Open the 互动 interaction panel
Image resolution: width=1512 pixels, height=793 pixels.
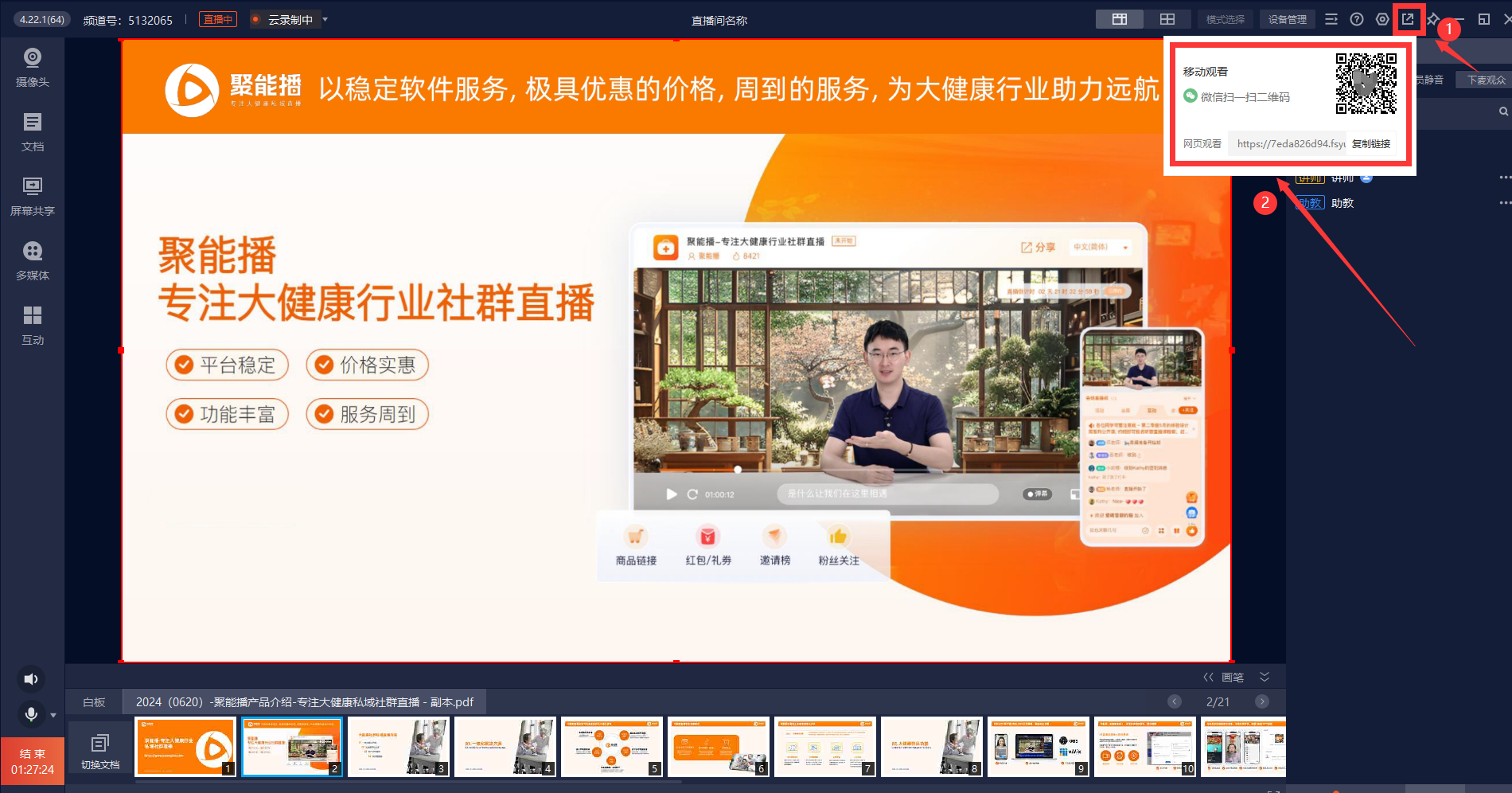[x=33, y=326]
